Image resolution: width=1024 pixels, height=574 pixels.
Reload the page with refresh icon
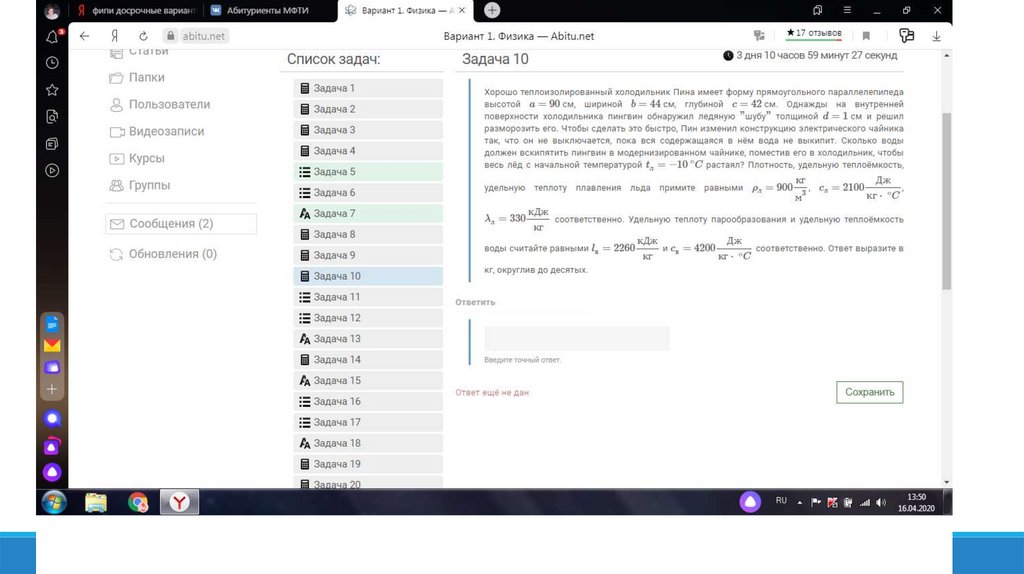point(143,36)
